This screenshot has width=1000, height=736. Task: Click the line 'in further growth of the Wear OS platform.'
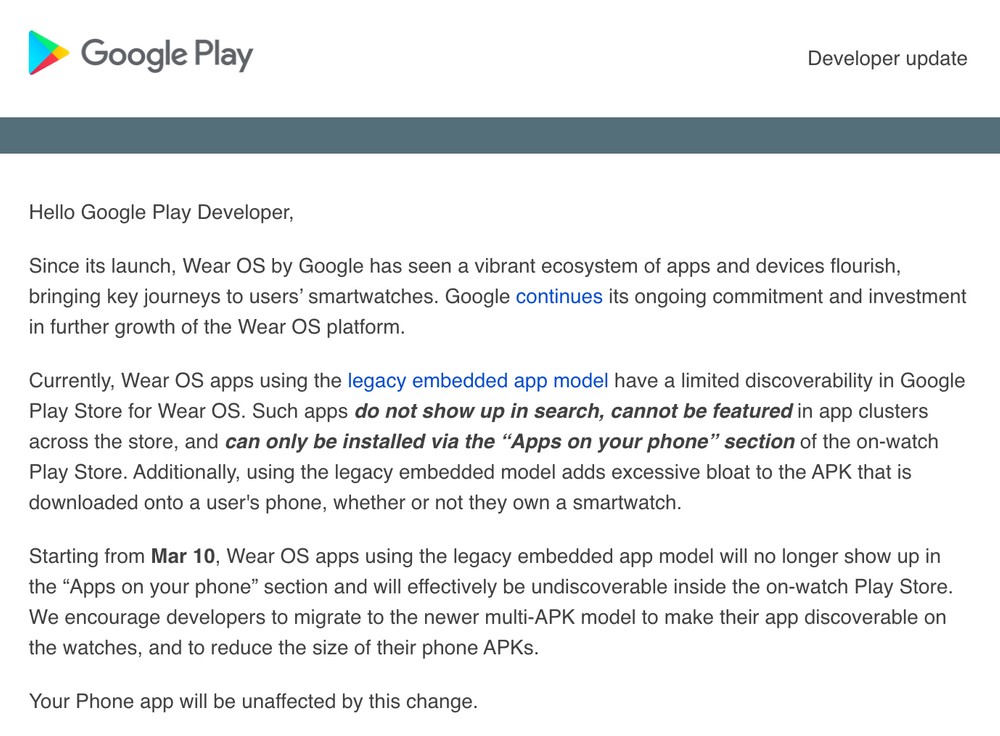[x=217, y=327]
